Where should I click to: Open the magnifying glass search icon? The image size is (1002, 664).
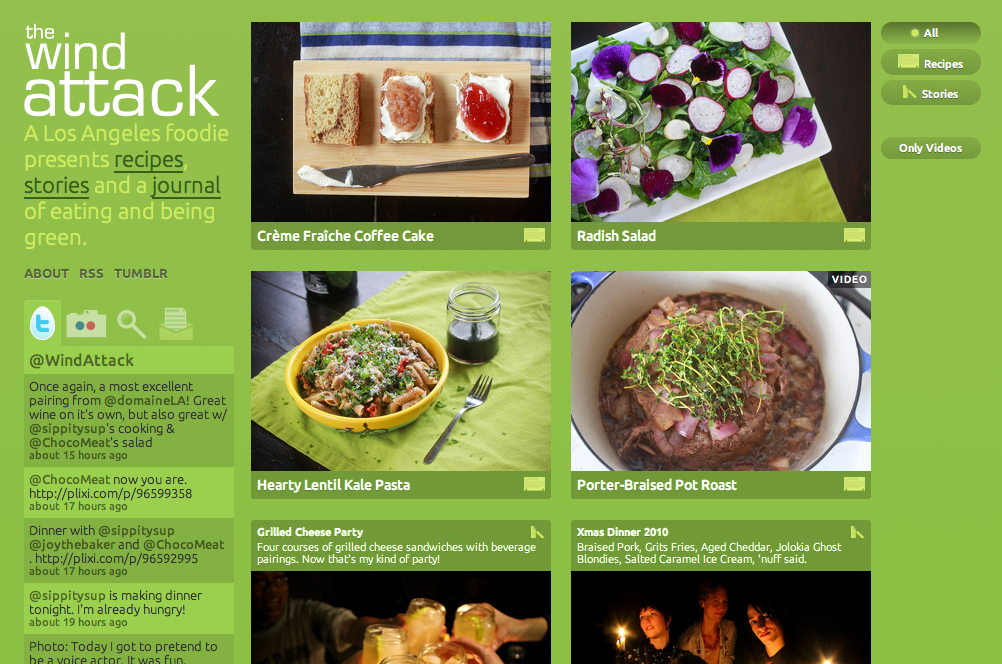131,324
